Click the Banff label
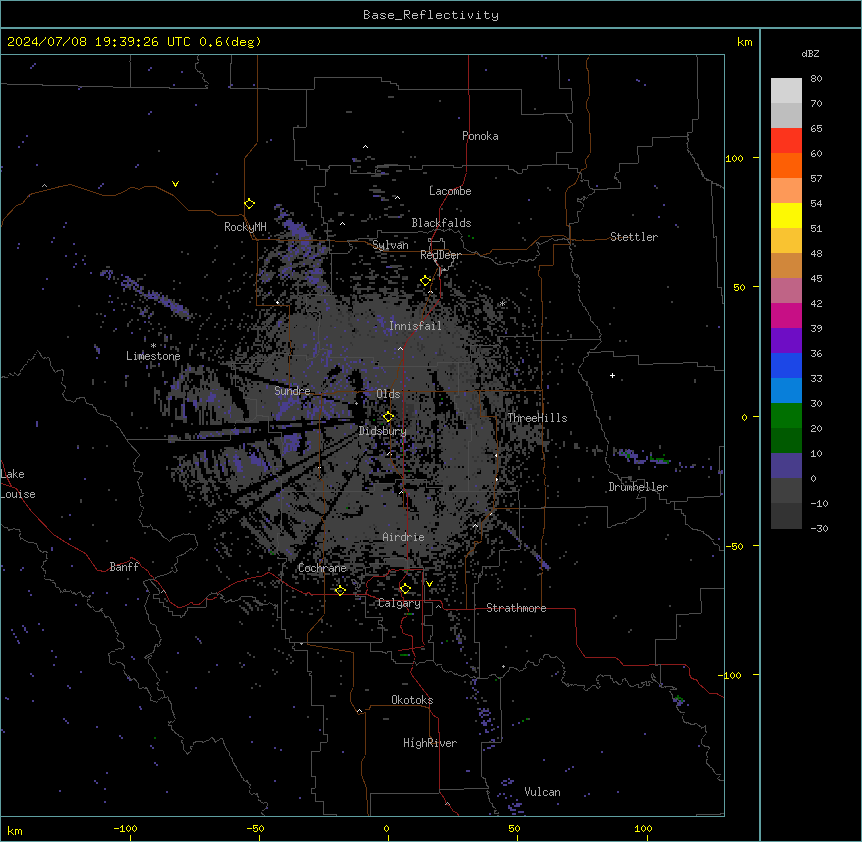This screenshot has width=862, height=842. click(x=124, y=567)
